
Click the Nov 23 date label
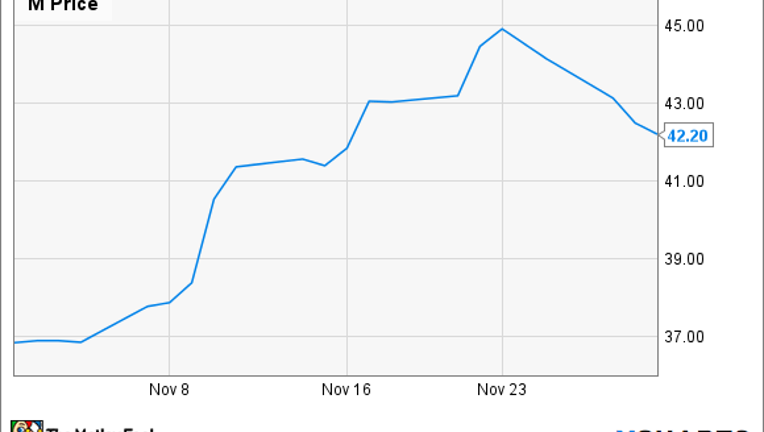[x=502, y=390]
